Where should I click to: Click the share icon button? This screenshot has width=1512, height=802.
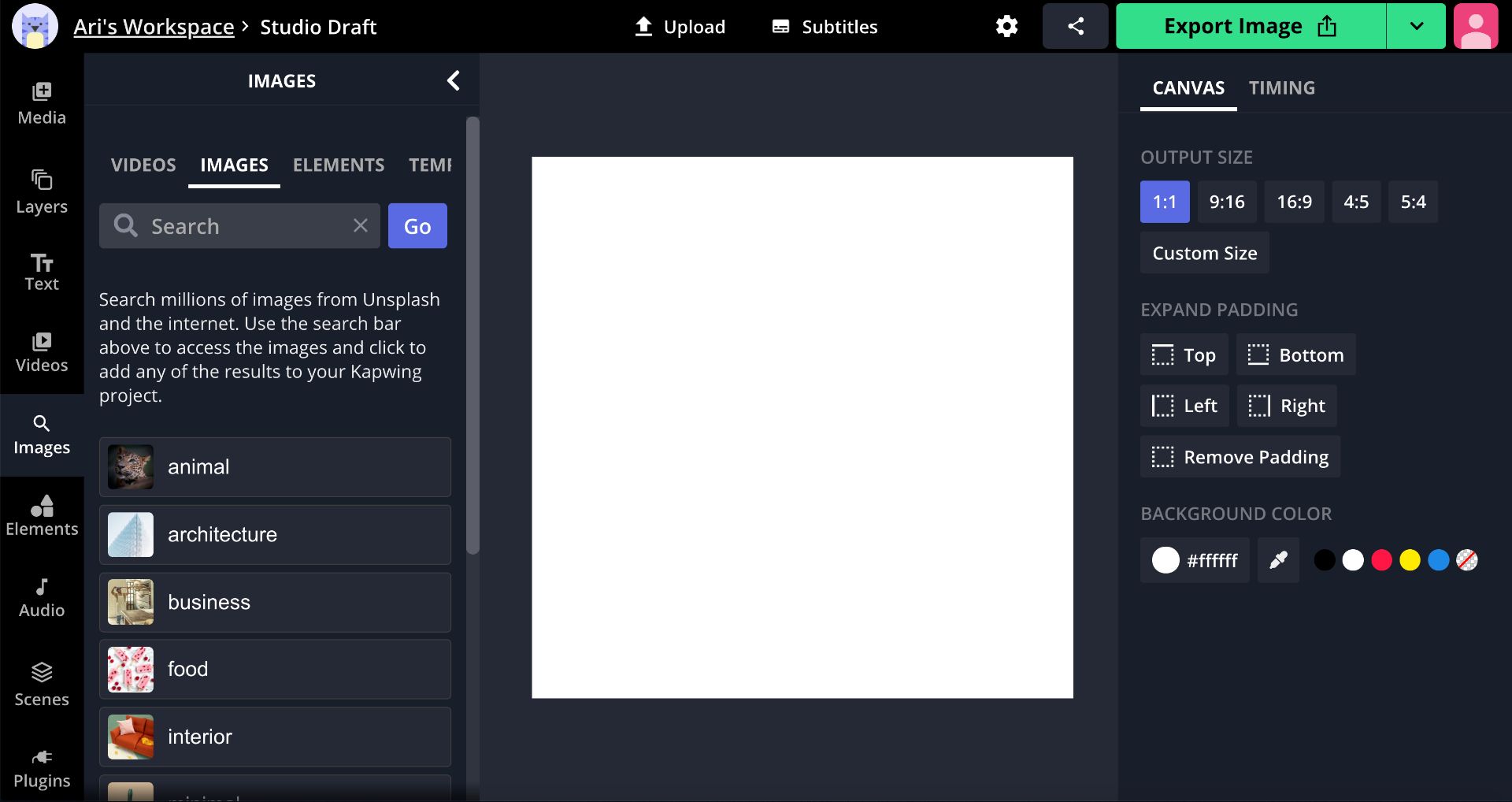tap(1076, 26)
